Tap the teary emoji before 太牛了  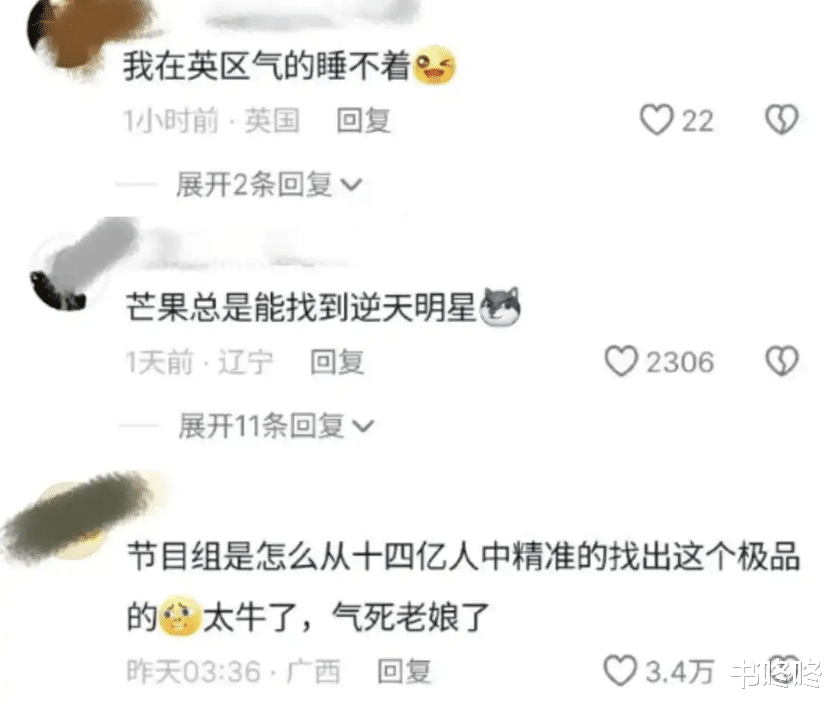point(181,616)
